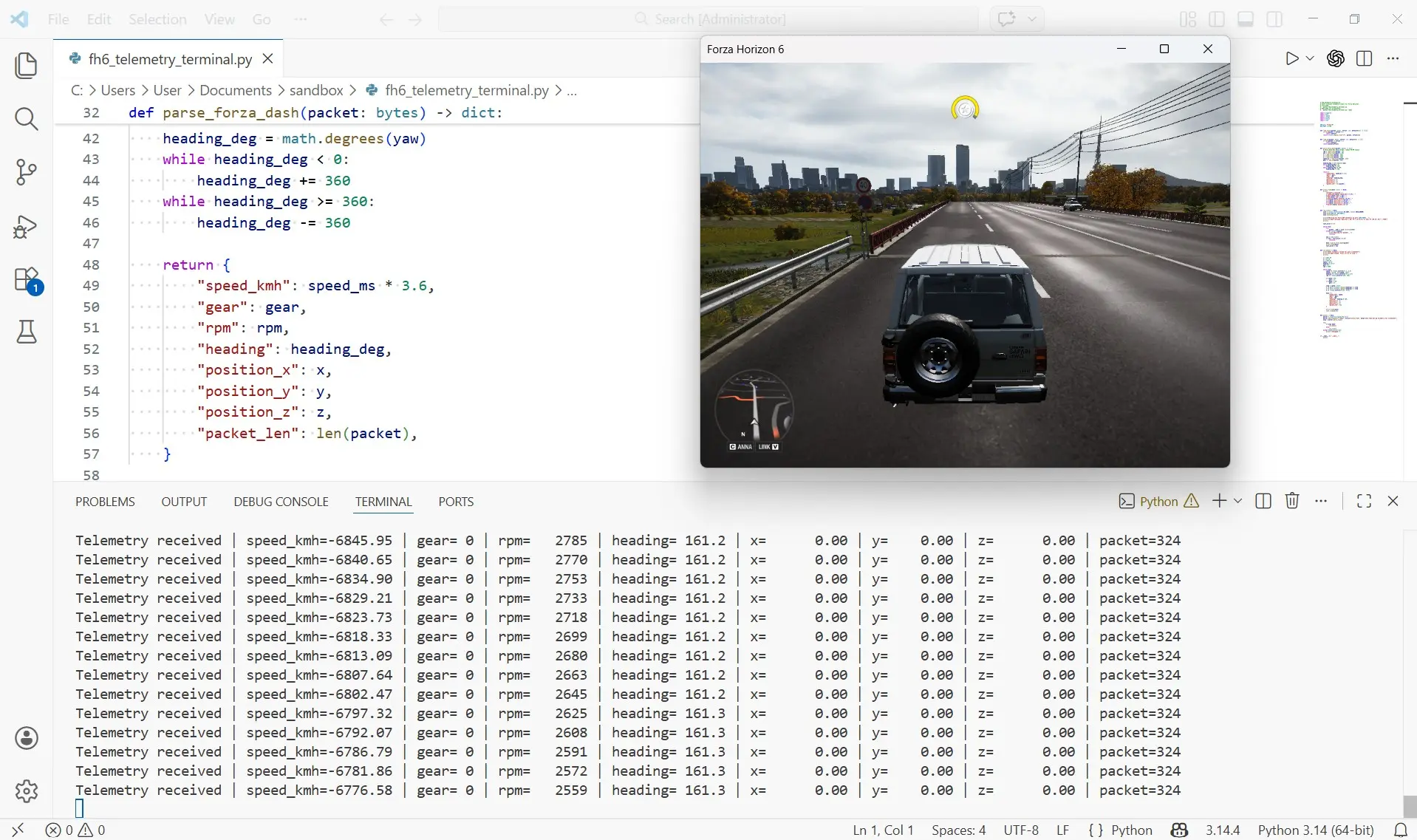Image resolution: width=1417 pixels, height=840 pixels.
Task: Show more menu bar items ellipsis
Action: click(x=301, y=19)
